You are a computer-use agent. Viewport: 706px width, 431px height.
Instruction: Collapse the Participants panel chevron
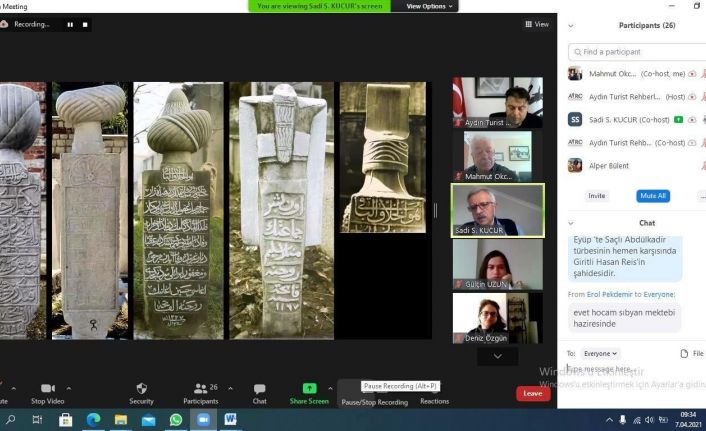(x=571, y=25)
